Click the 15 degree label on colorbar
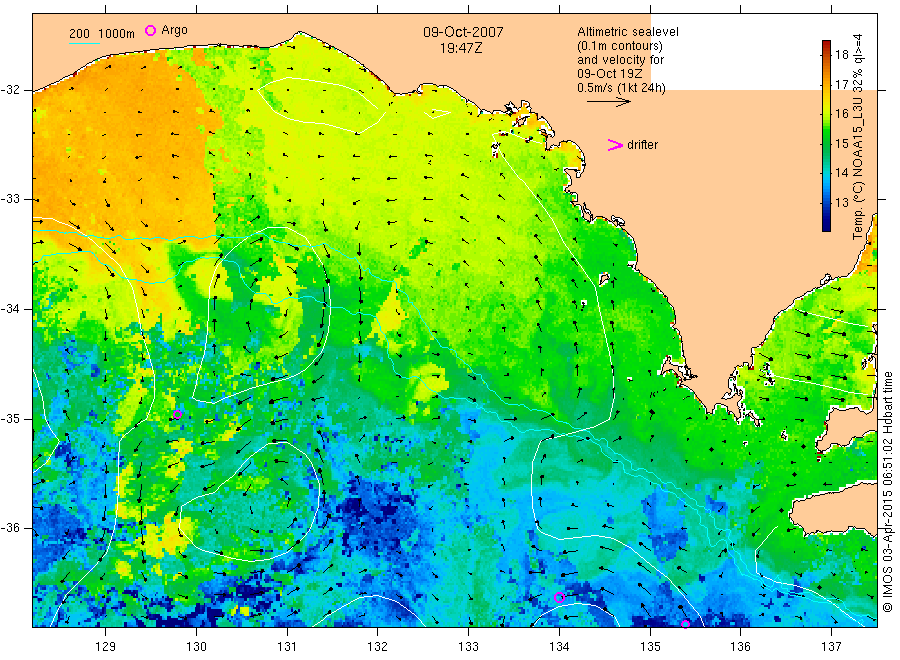Image resolution: width=900 pixels, height=660 pixels. (841, 143)
